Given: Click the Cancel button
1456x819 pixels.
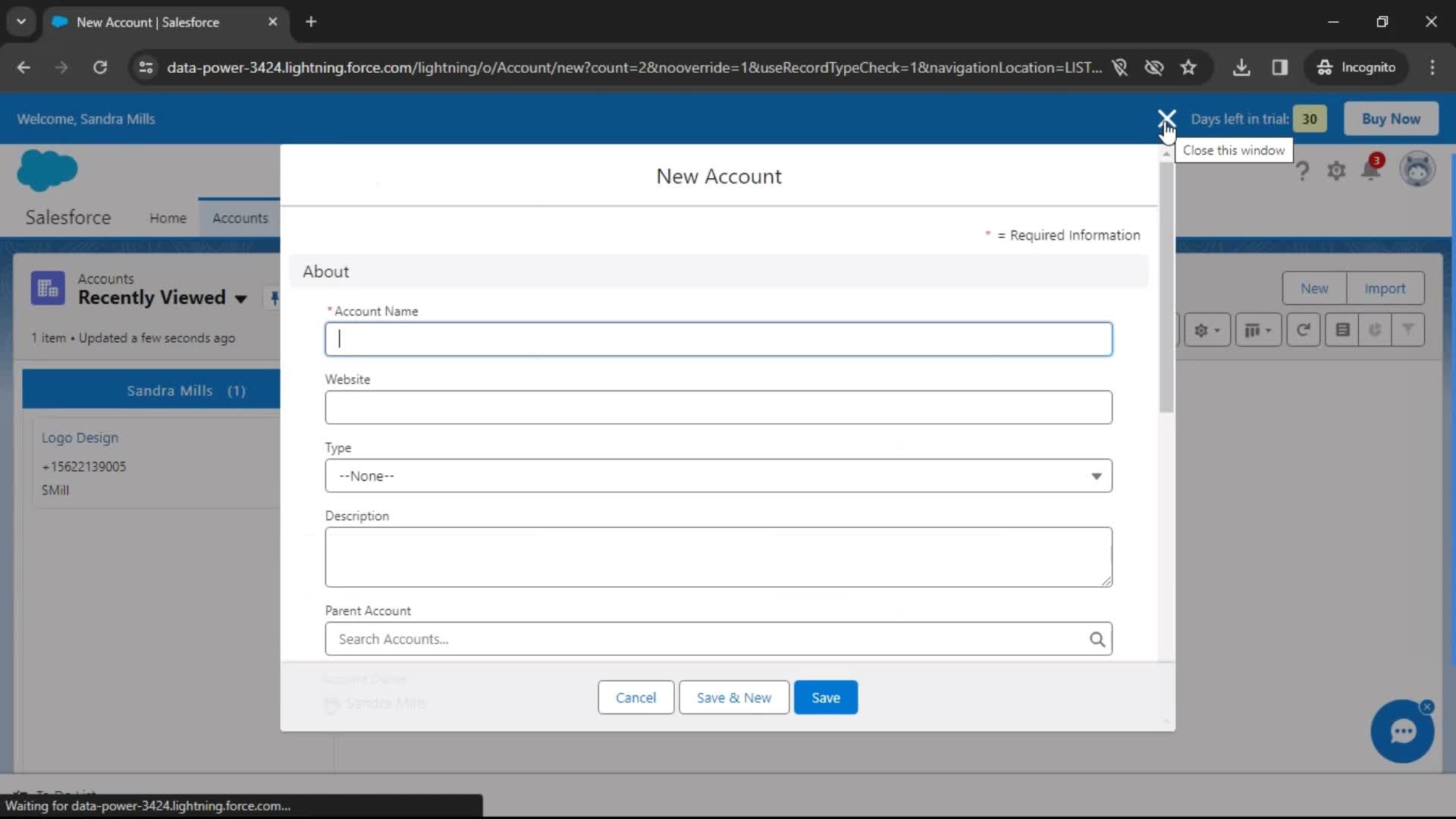Looking at the screenshot, I should click(x=635, y=698).
